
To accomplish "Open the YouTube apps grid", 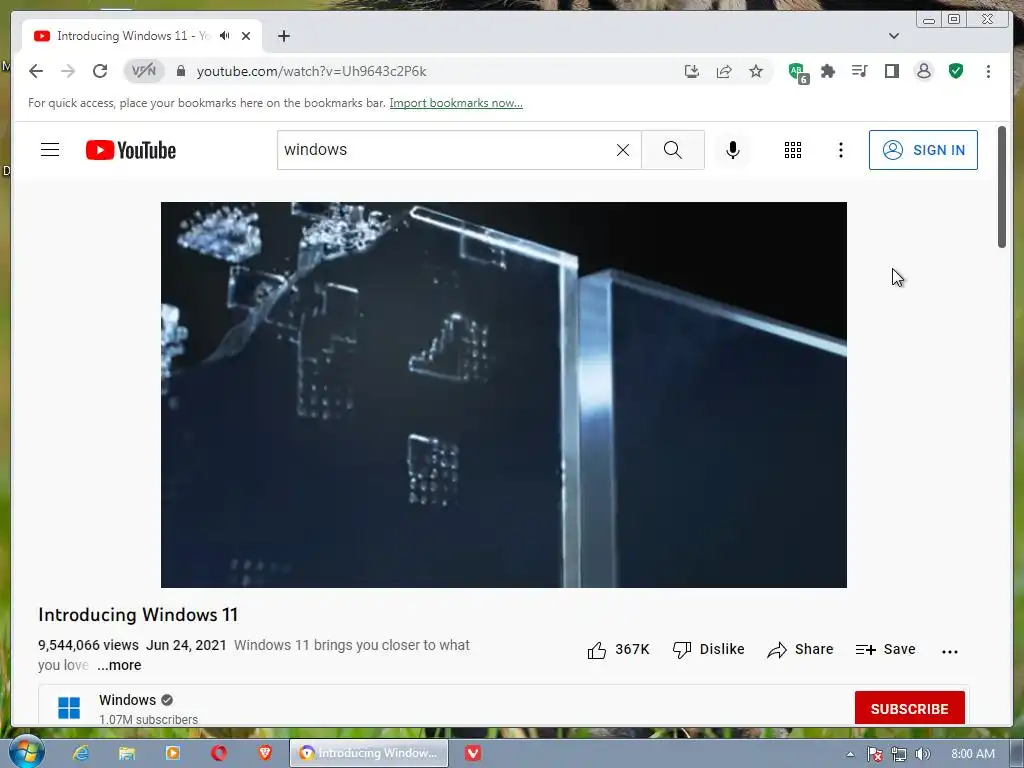I will tap(793, 150).
